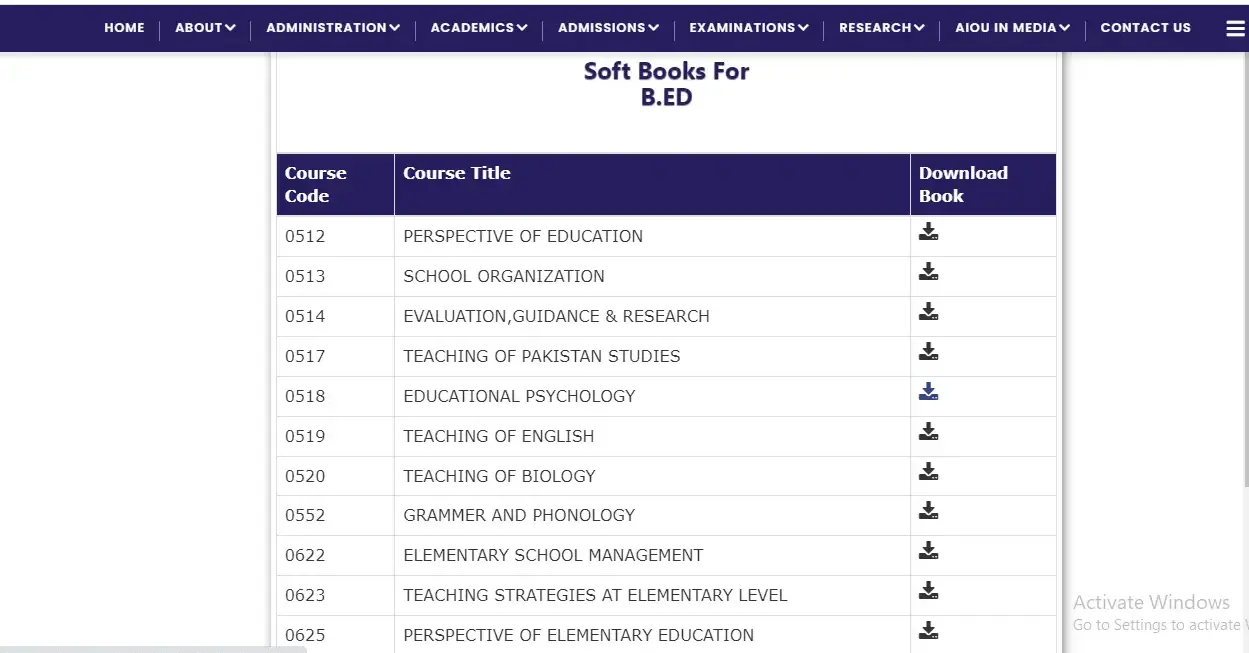Download Perspective of Elementary Education book

coord(929,631)
